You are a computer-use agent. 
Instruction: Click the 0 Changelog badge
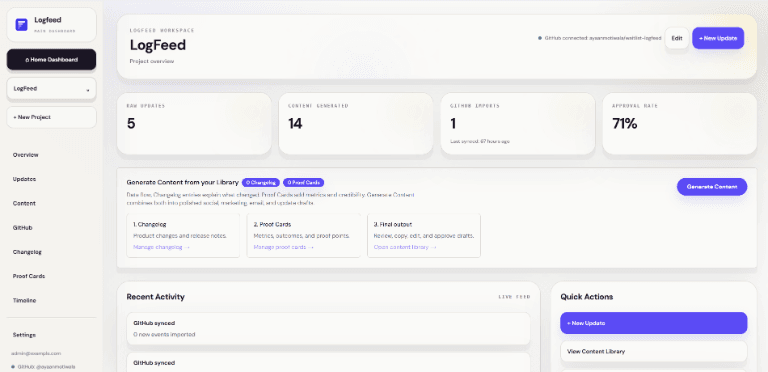[x=261, y=183]
